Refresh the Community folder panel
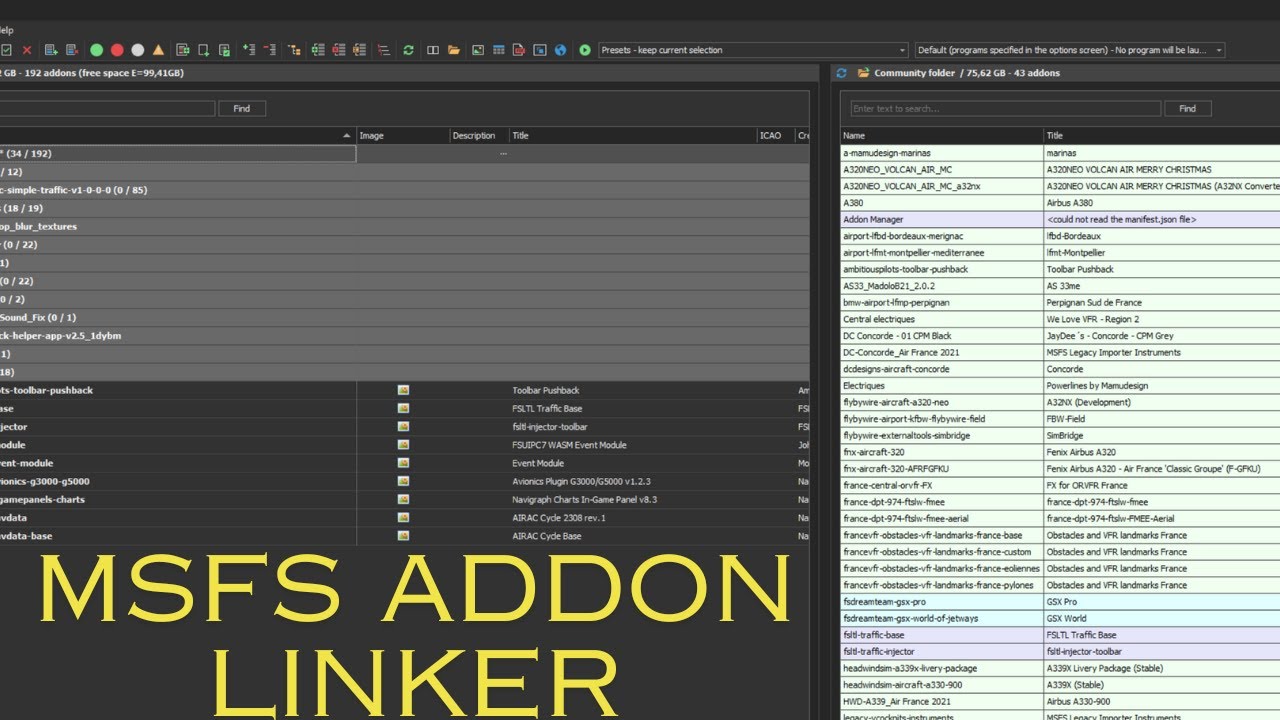 pos(841,73)
